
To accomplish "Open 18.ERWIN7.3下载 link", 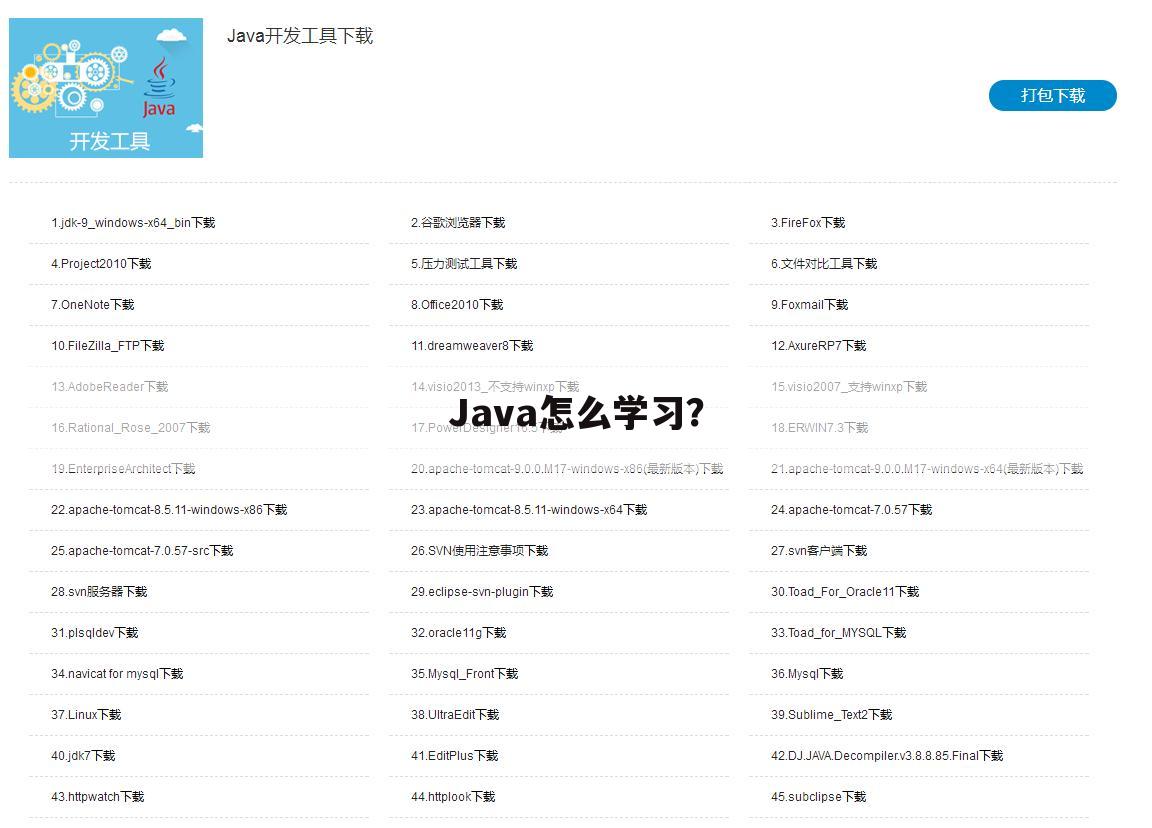I will [x=819, y=428].
